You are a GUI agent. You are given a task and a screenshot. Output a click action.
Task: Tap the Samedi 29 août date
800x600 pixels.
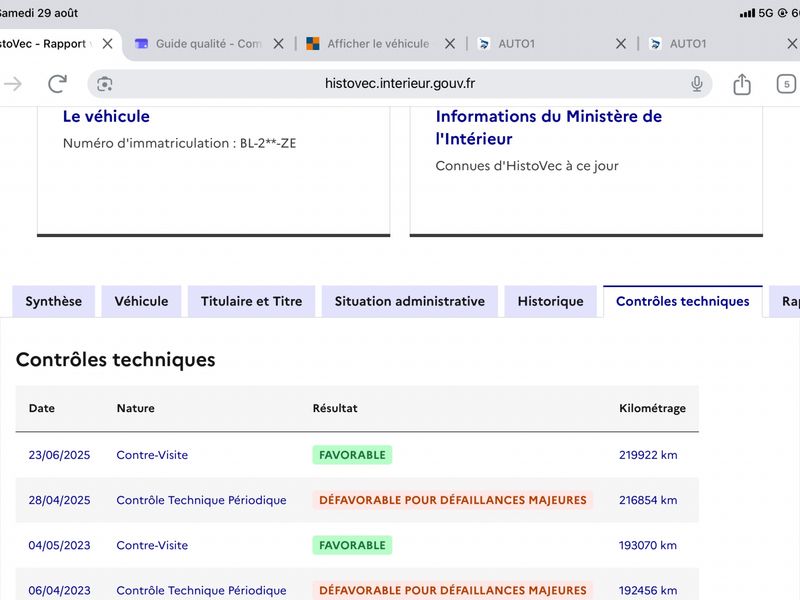click(39, 13)
